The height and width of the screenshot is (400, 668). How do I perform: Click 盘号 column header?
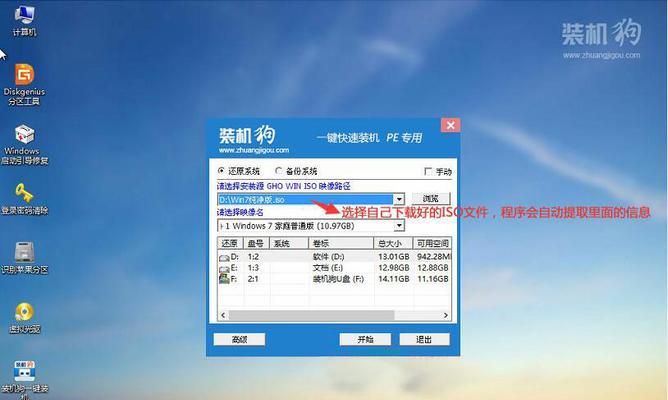tap(256, 243)
